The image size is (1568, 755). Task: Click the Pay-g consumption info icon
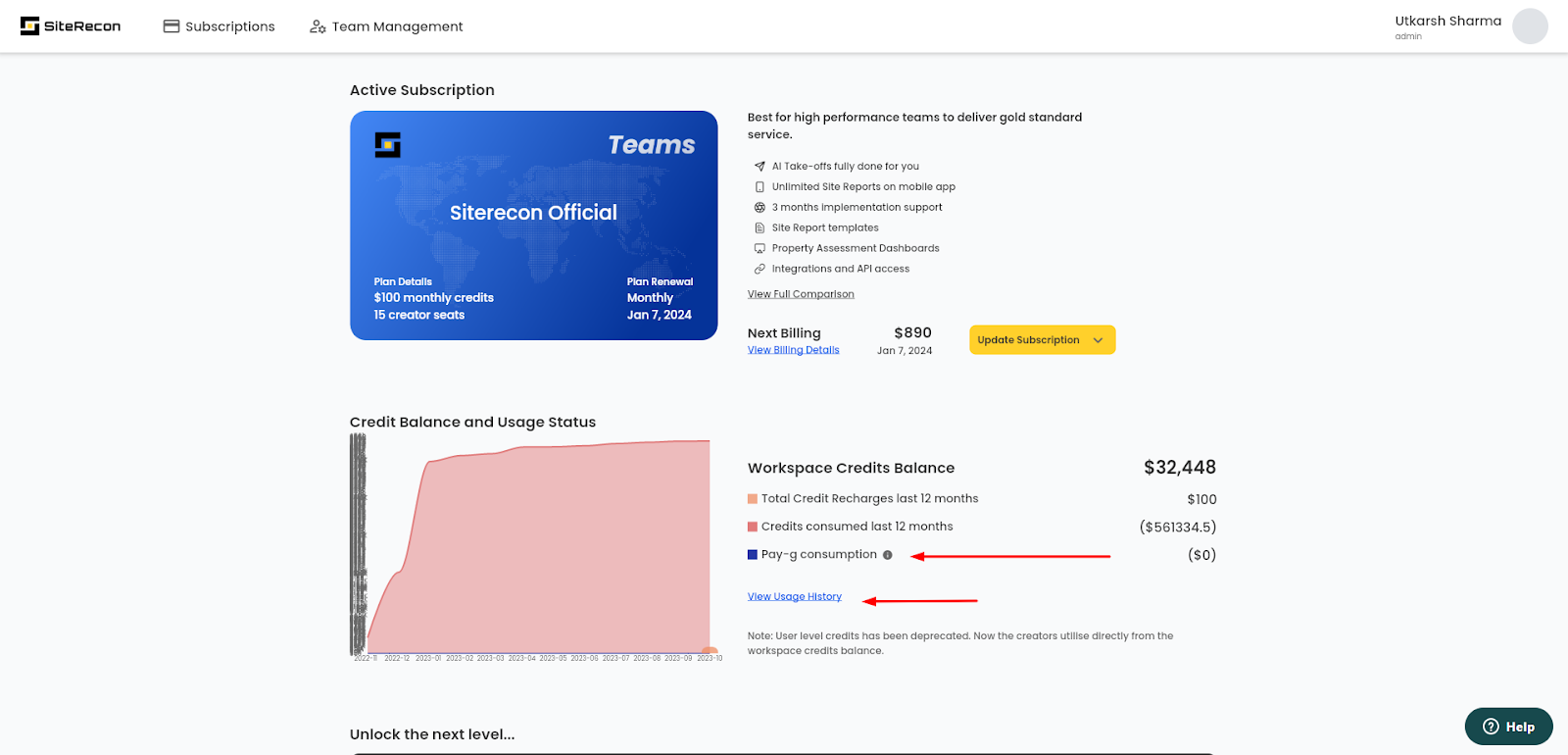[x=888, y=555]
